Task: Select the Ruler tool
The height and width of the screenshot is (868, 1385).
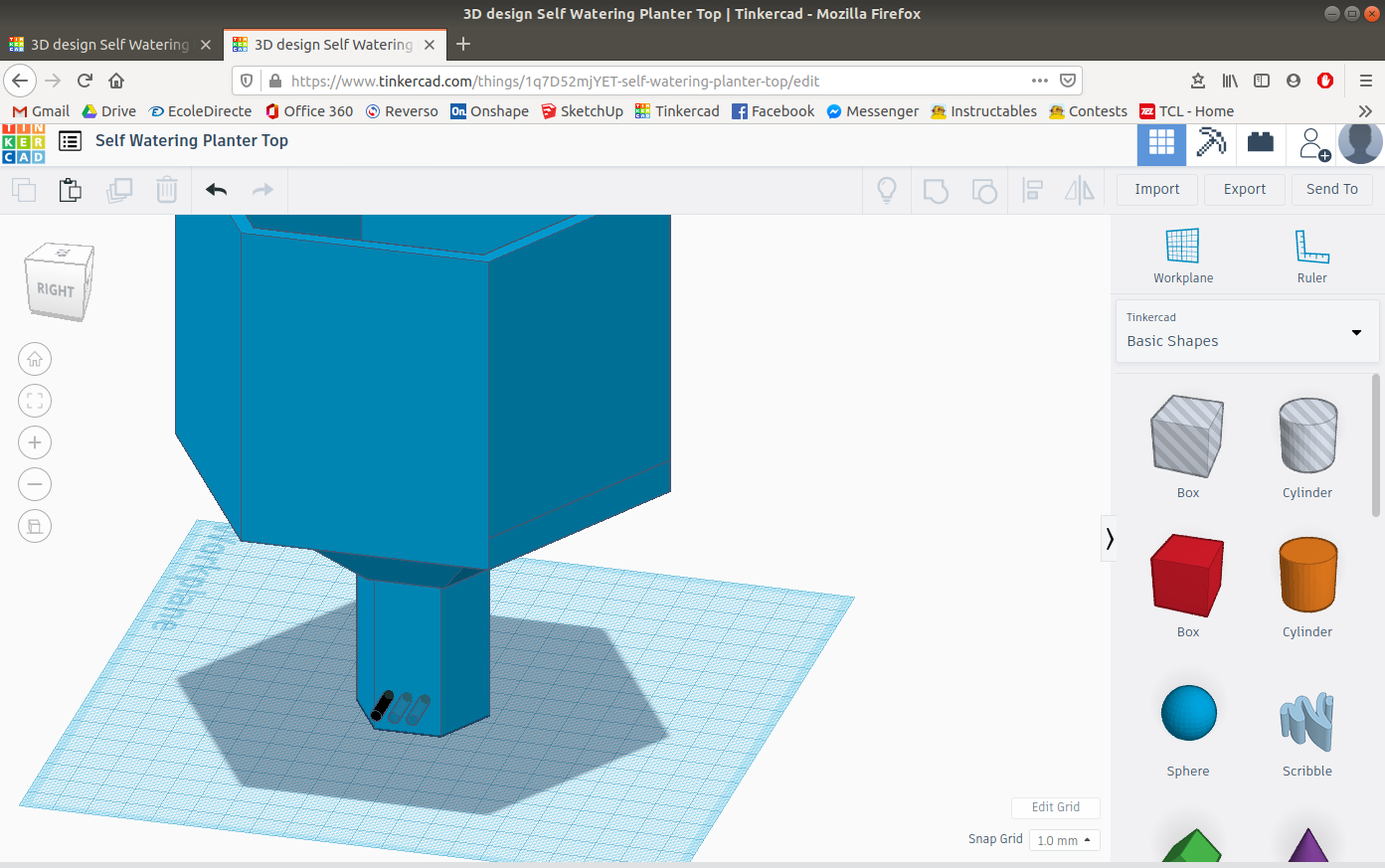Action: (1310, 254)
